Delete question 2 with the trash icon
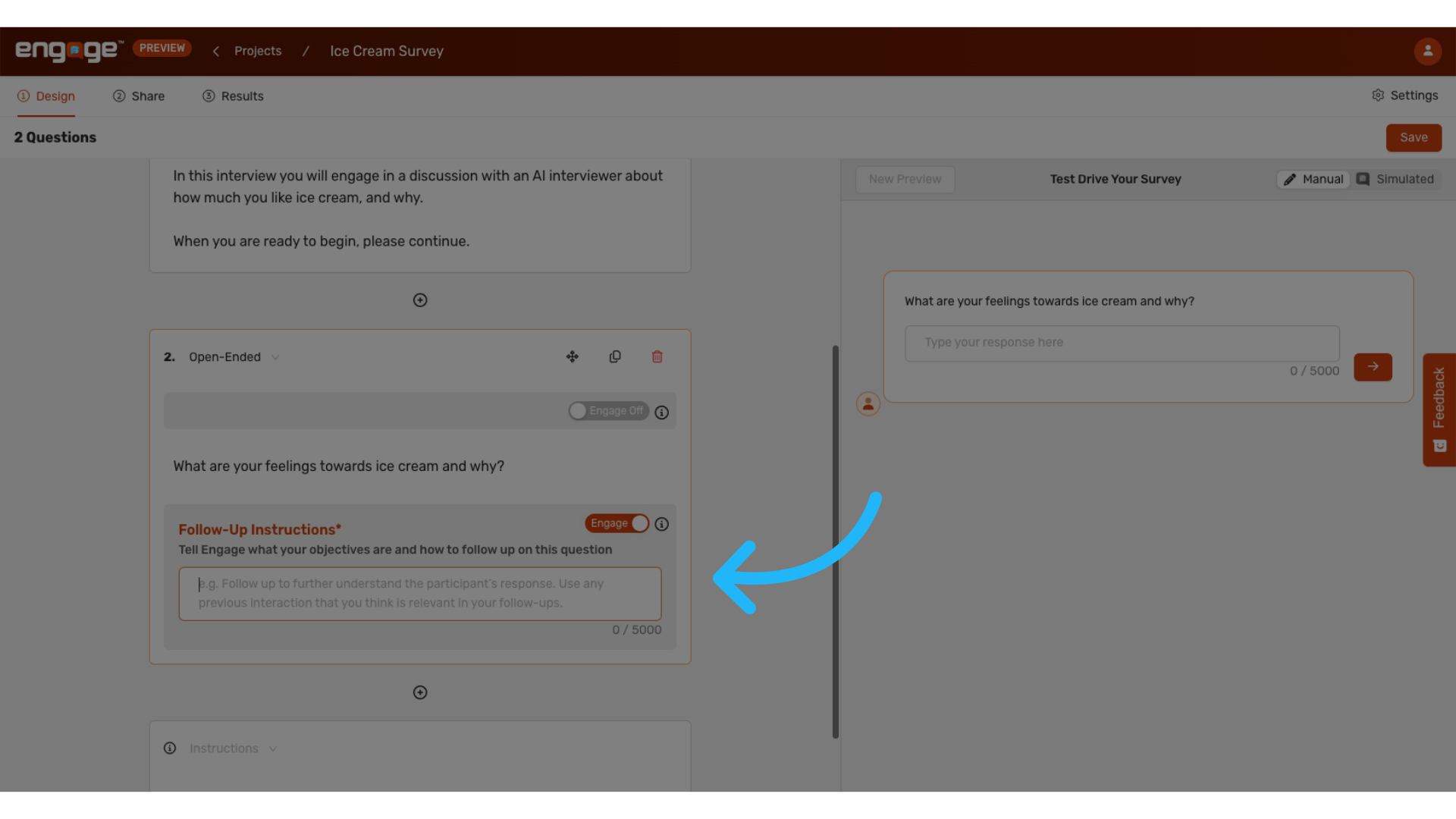 pyautogui.click(x=657, y=356)
